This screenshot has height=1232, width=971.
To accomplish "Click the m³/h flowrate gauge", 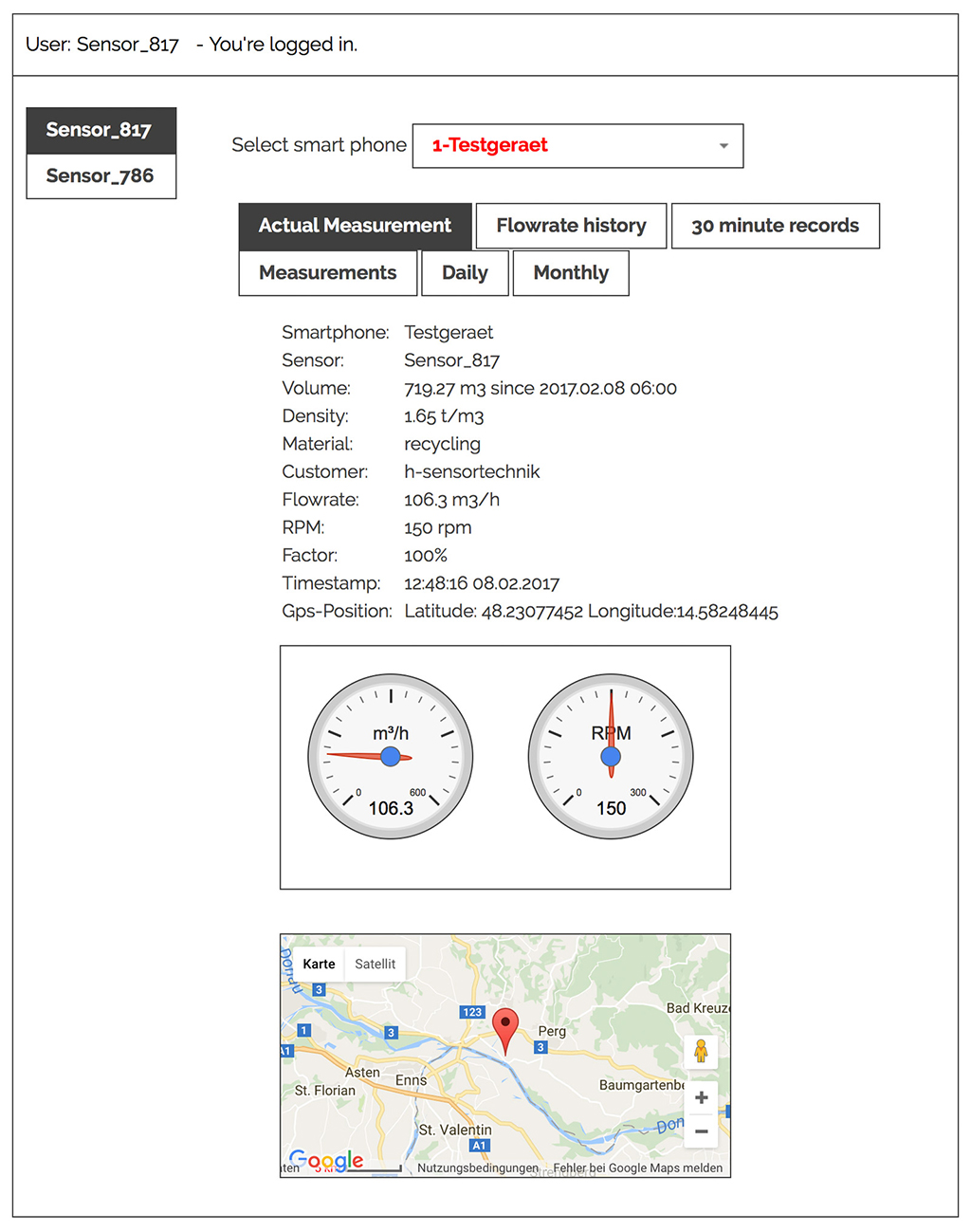I will [x=391, y=756].
